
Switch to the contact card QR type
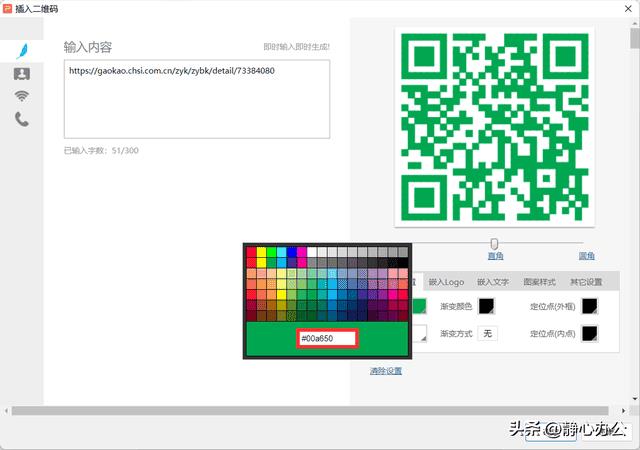(22, 74)
